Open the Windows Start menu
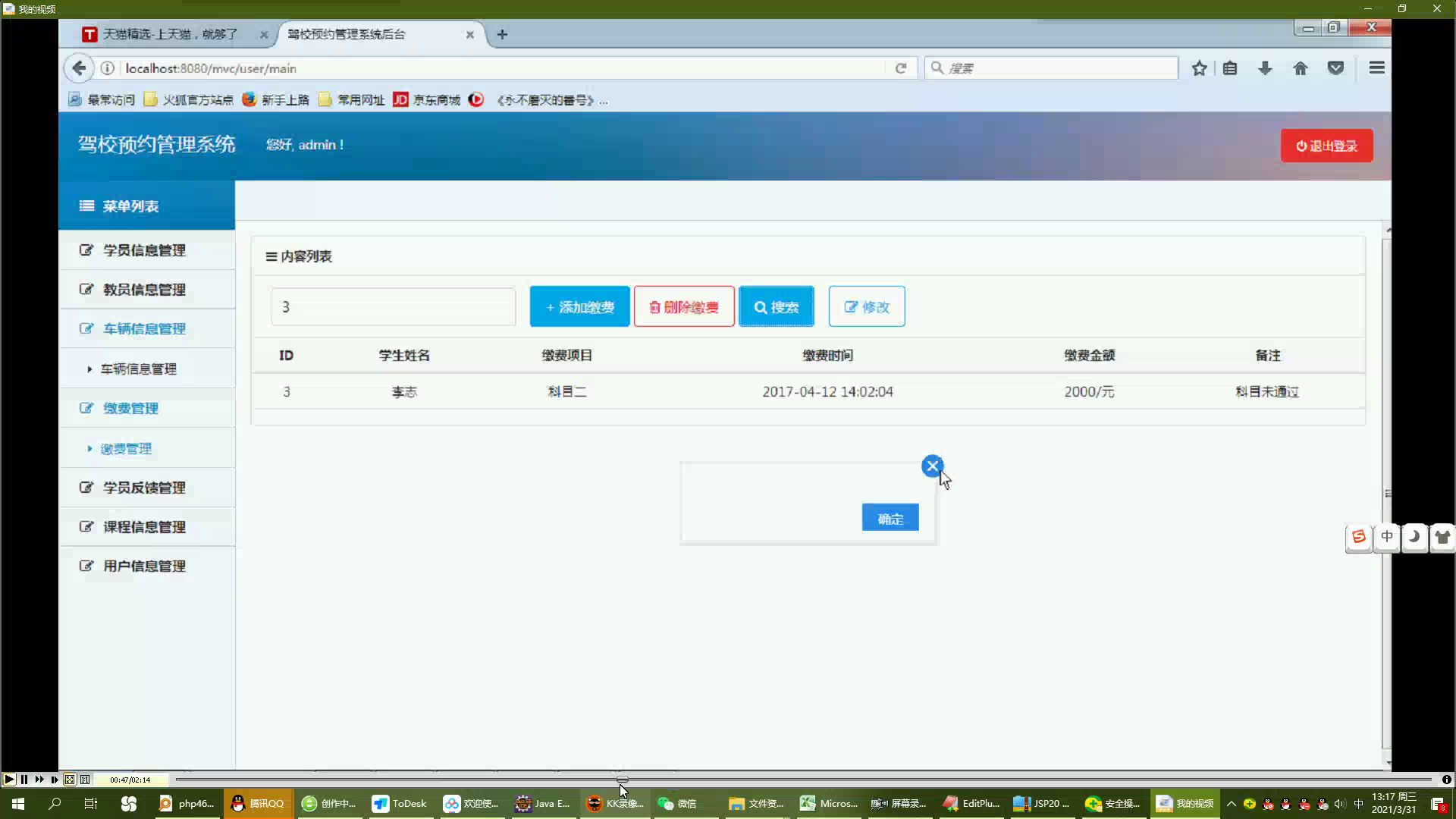Viewport: 1456px width, 819px height. pyautogui.click(x=18, y=804)
